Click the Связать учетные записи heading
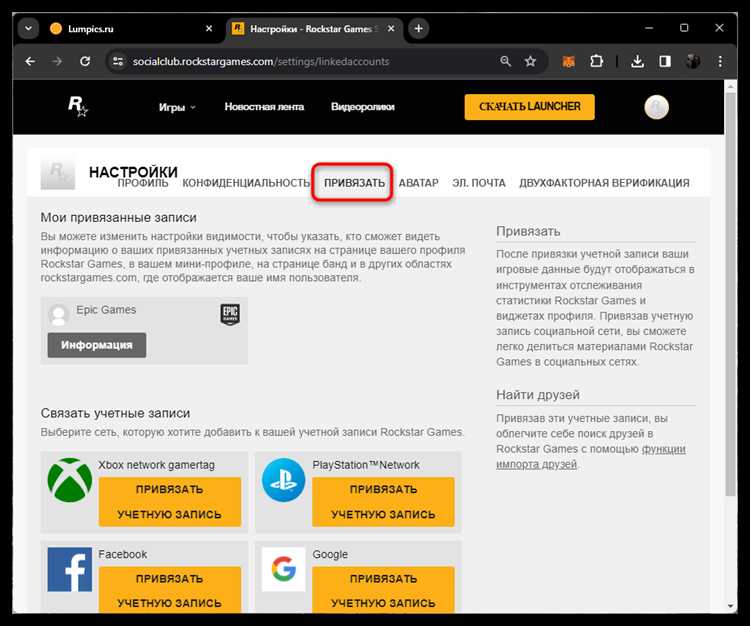The image size is (750, 626). 115,413
